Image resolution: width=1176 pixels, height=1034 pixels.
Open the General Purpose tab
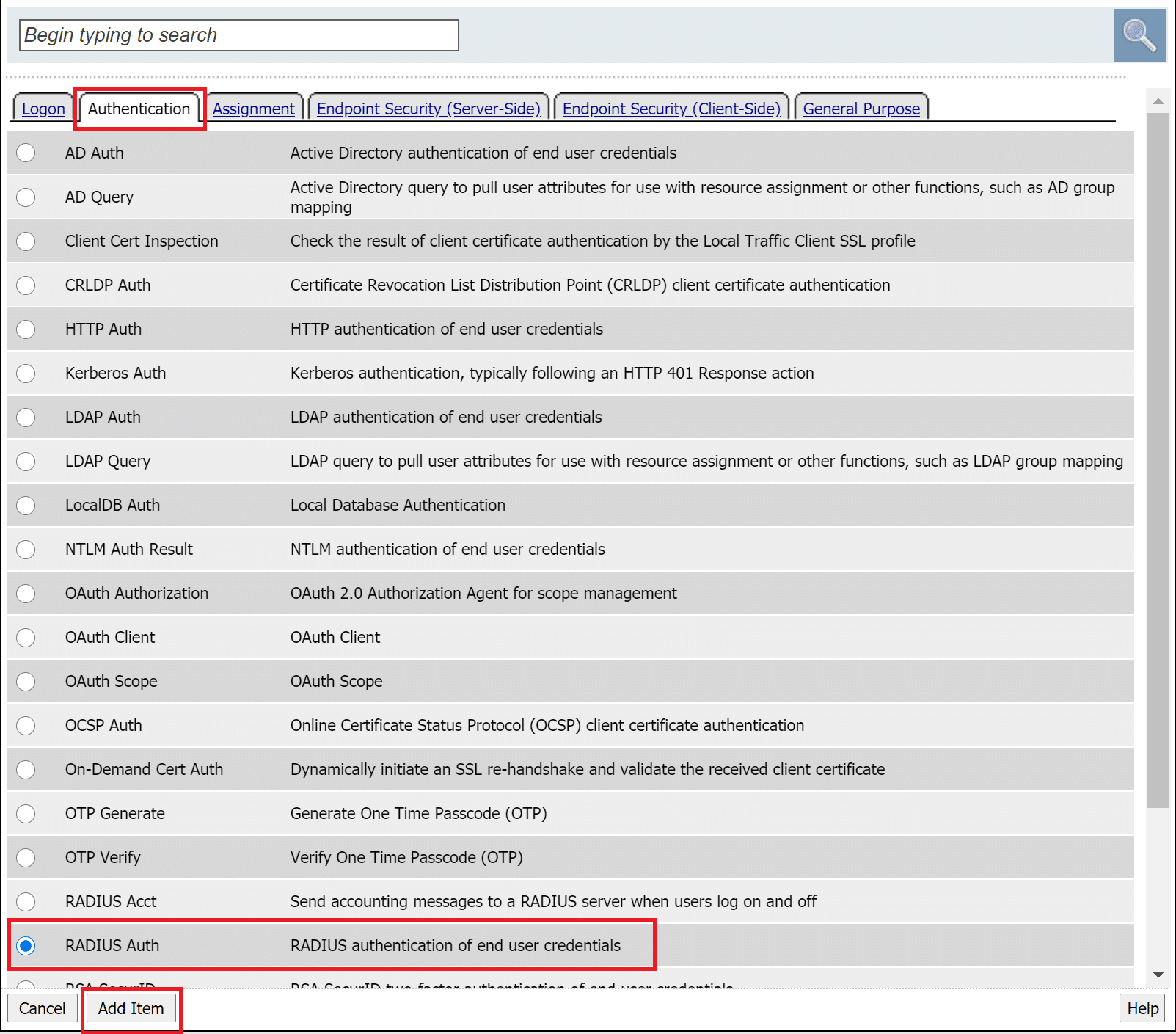coord(861,109)
